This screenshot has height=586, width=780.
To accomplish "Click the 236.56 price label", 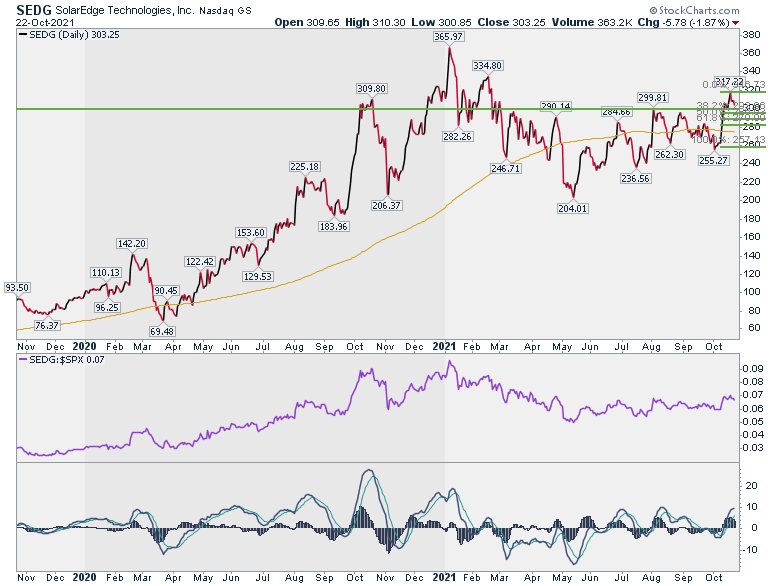I will point(635,179).
